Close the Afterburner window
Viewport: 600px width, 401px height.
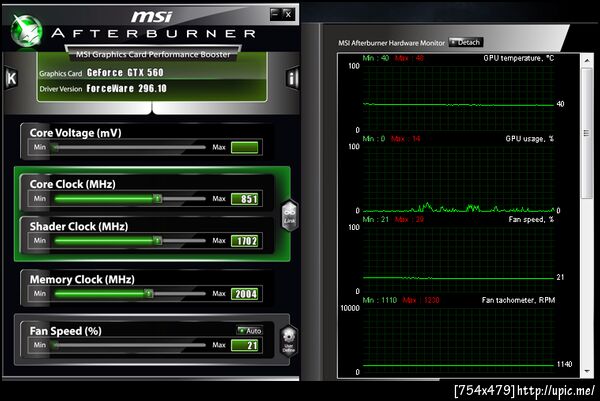tap(289, 14)
